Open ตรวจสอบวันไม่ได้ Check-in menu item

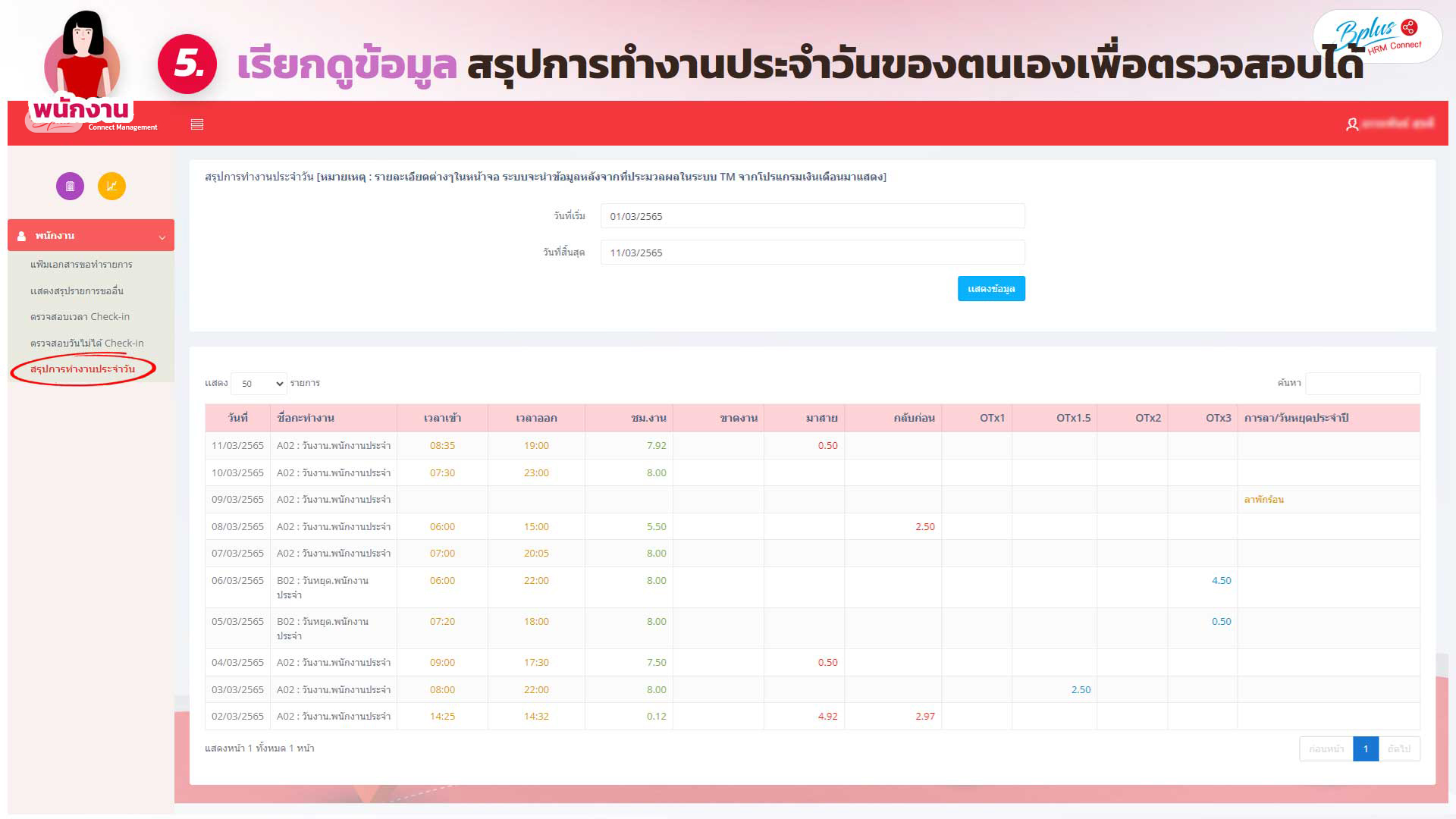[86, 344]
